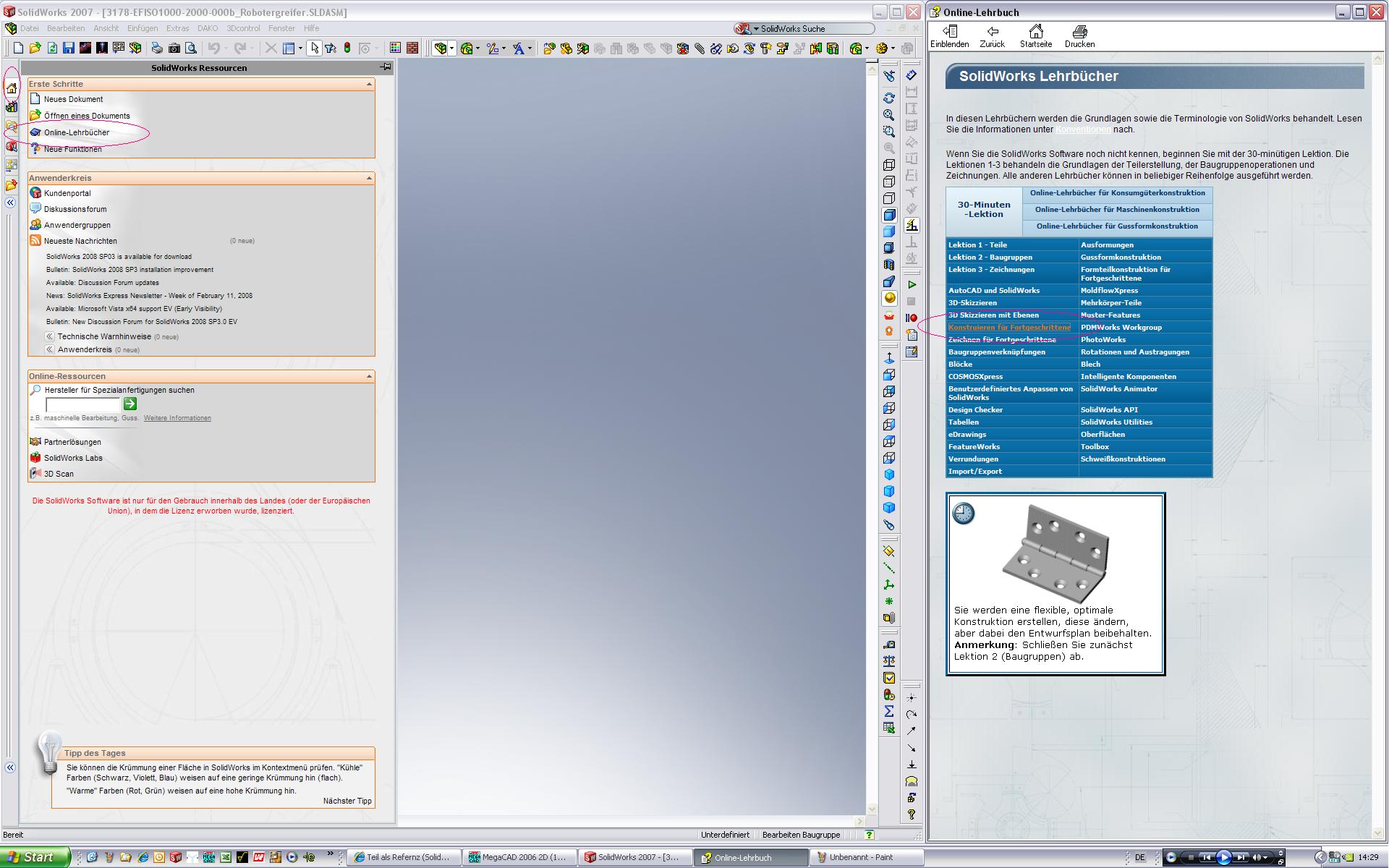Switch to Unbenannt - Paint taskbar button

[x=865, y=857]
